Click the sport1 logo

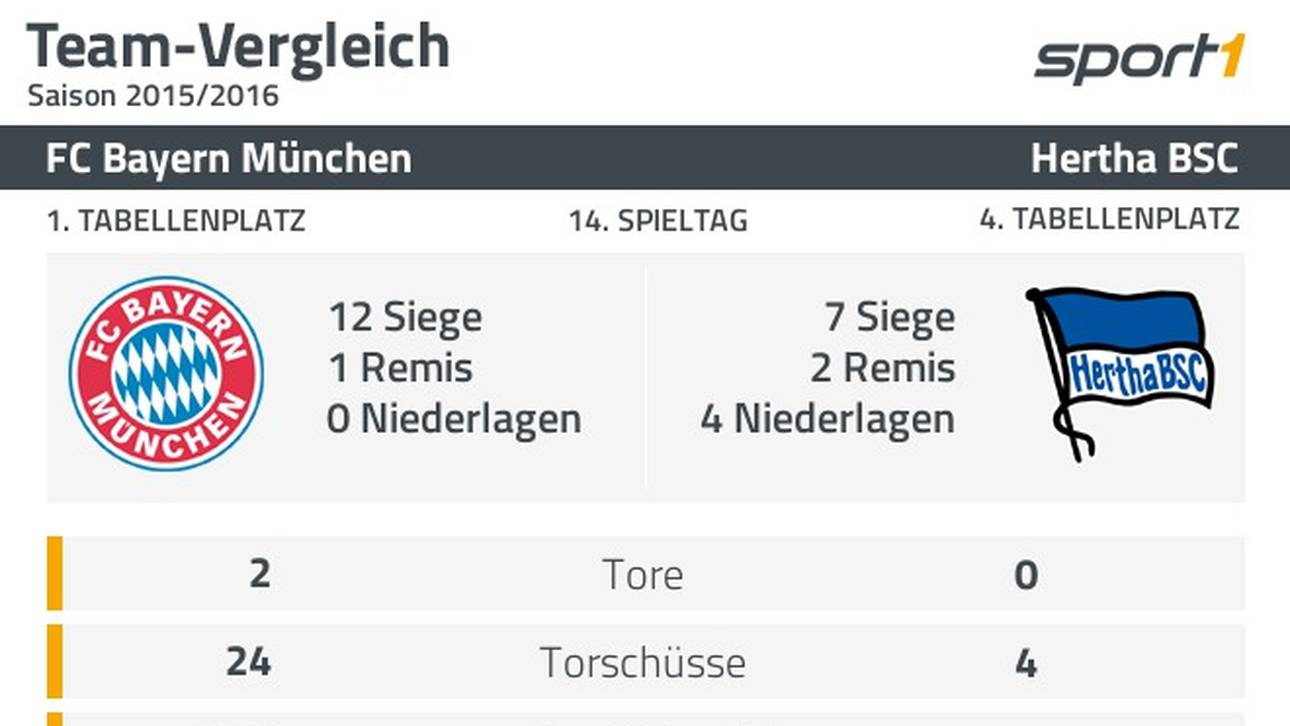coord(1139,58)
